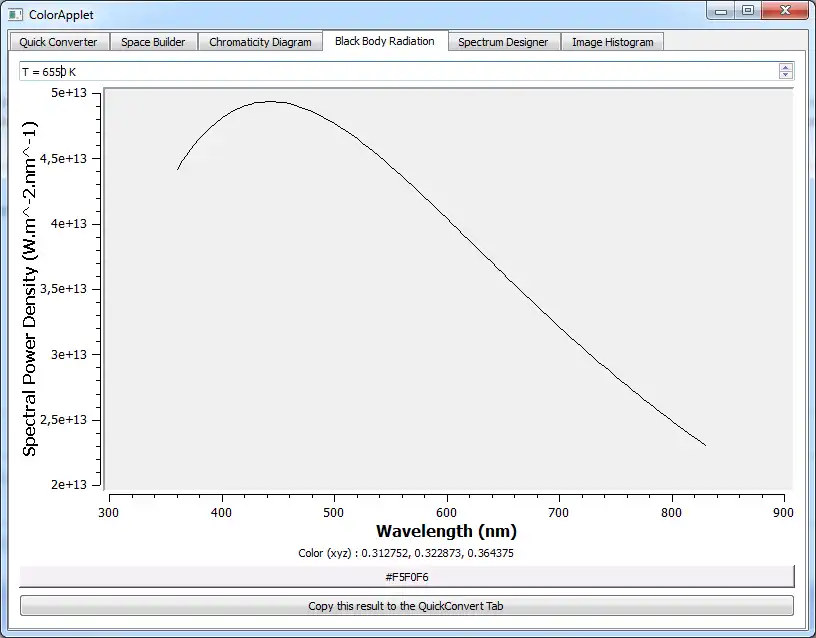The image size is (816, 638).
Task: Click the #F5F0F6 color result bar
Action: 407,577
